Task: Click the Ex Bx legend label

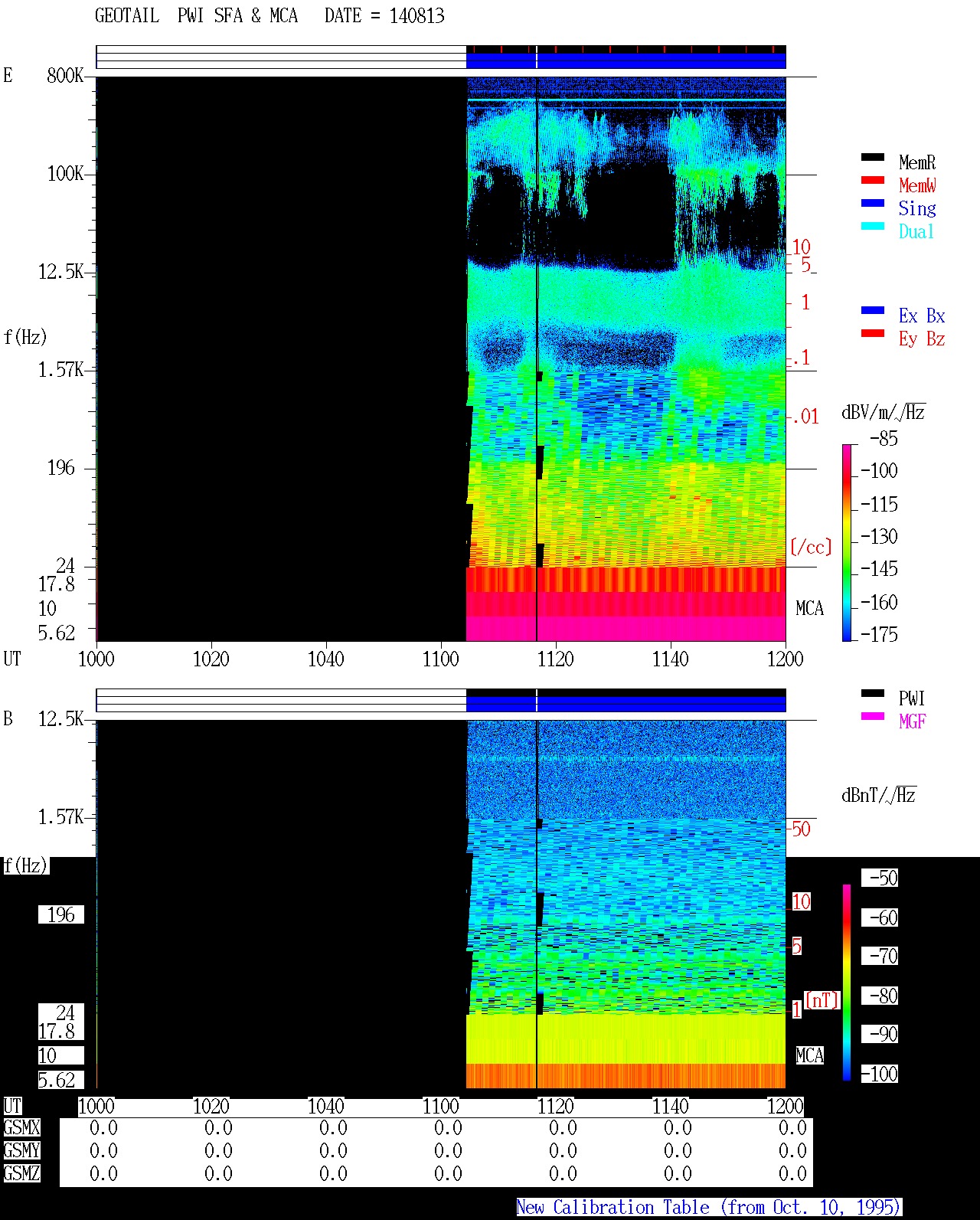Action: (922, 316)
